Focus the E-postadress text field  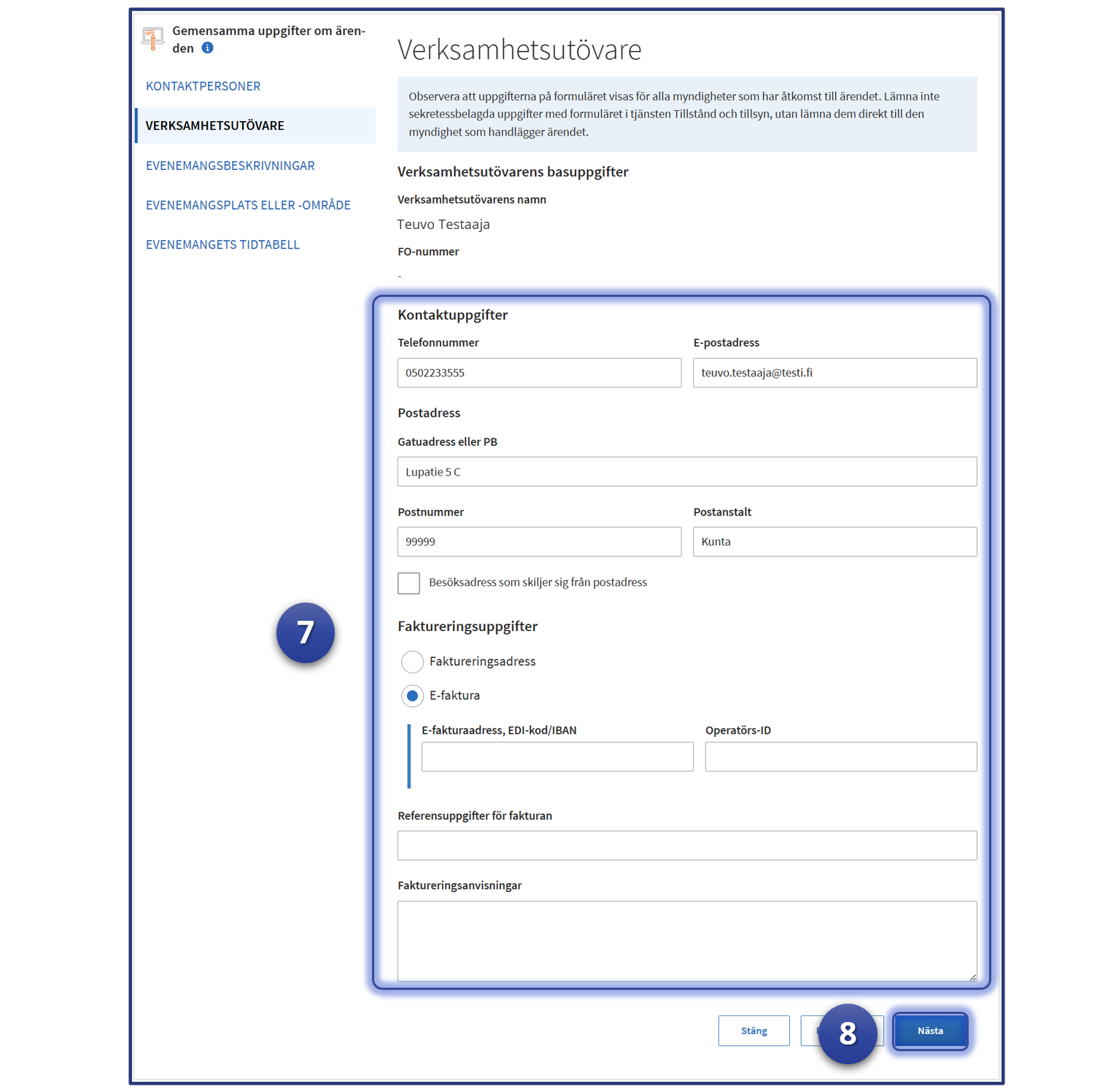pos(834,373)
